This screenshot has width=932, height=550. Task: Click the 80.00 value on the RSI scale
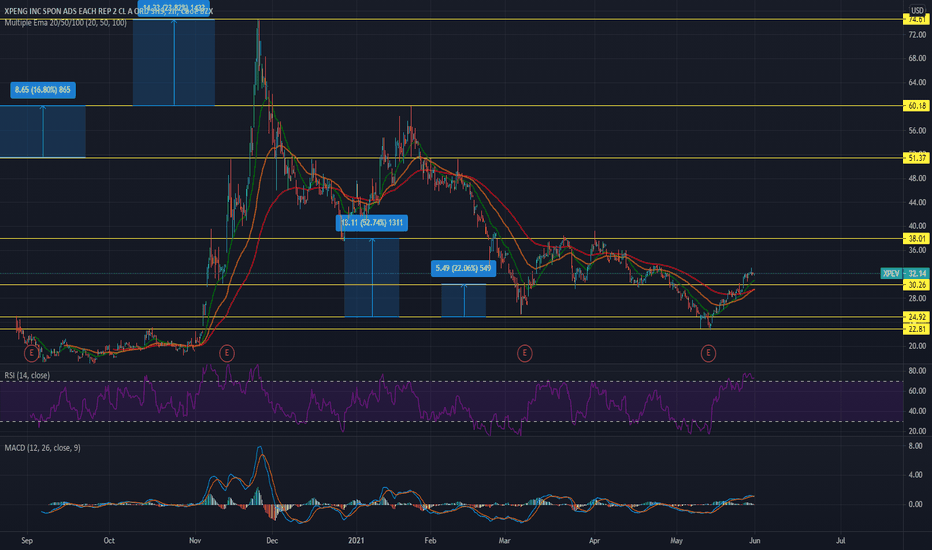pyautogui.click(x=917, y=370)
